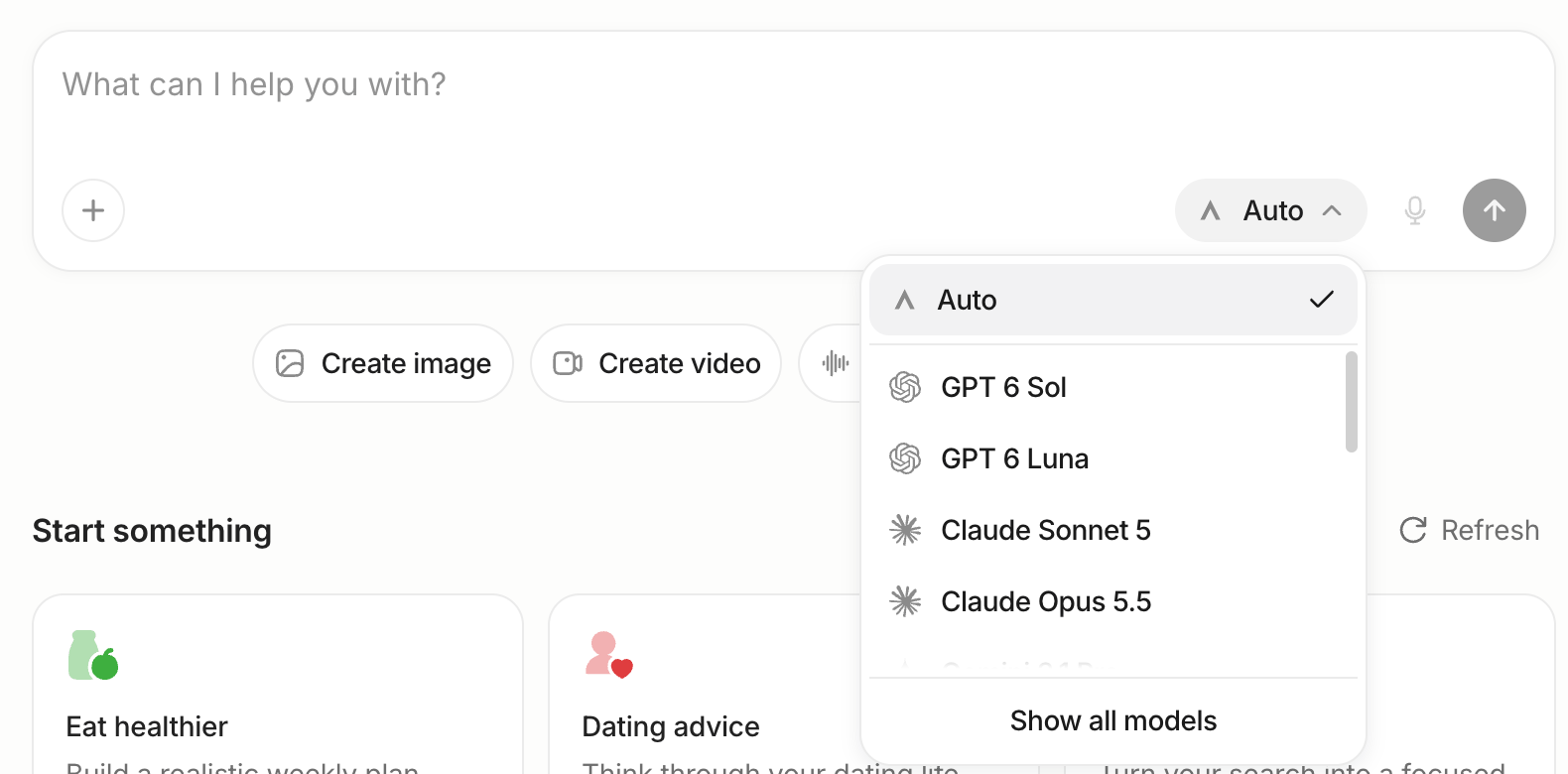This screenshot has height=774, width=1568.
Task: Click the Dating advice heart icon
Action: coord(608,655)
